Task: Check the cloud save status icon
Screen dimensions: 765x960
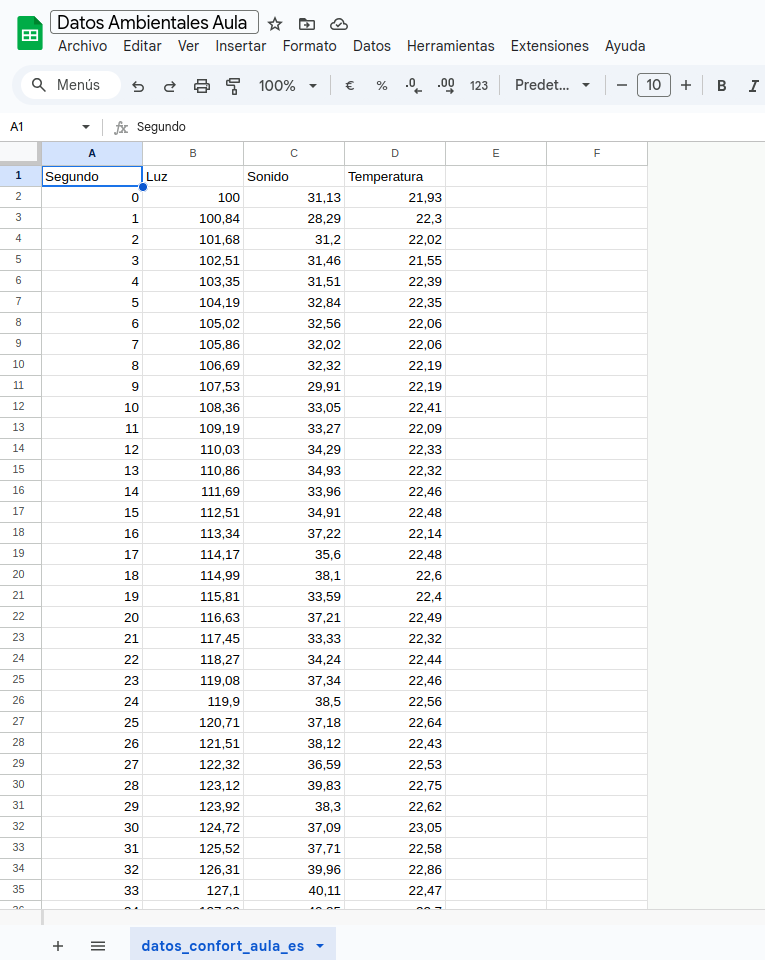Action: pyautogui.click(x=339, y=24)
